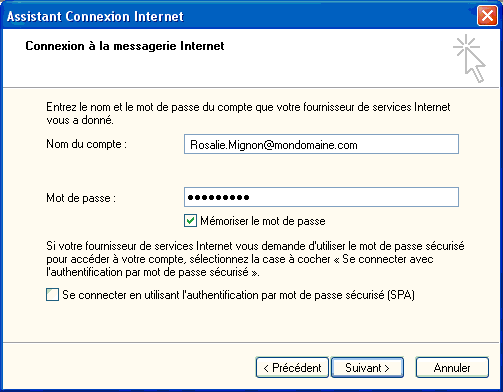
Task: Click the 'Mémoriser le mot de passe' label text
Action: pyautogui.click(x=263, y=221)
